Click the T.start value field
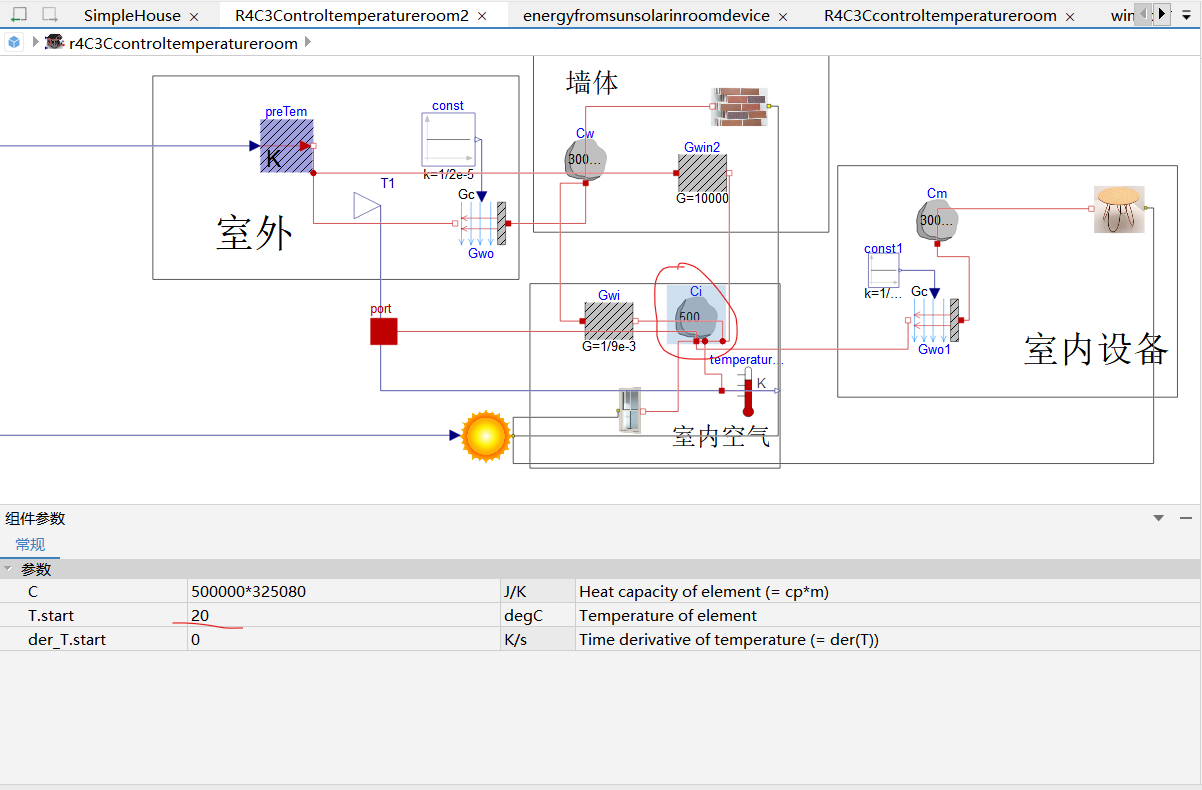 tap(343, 615)
